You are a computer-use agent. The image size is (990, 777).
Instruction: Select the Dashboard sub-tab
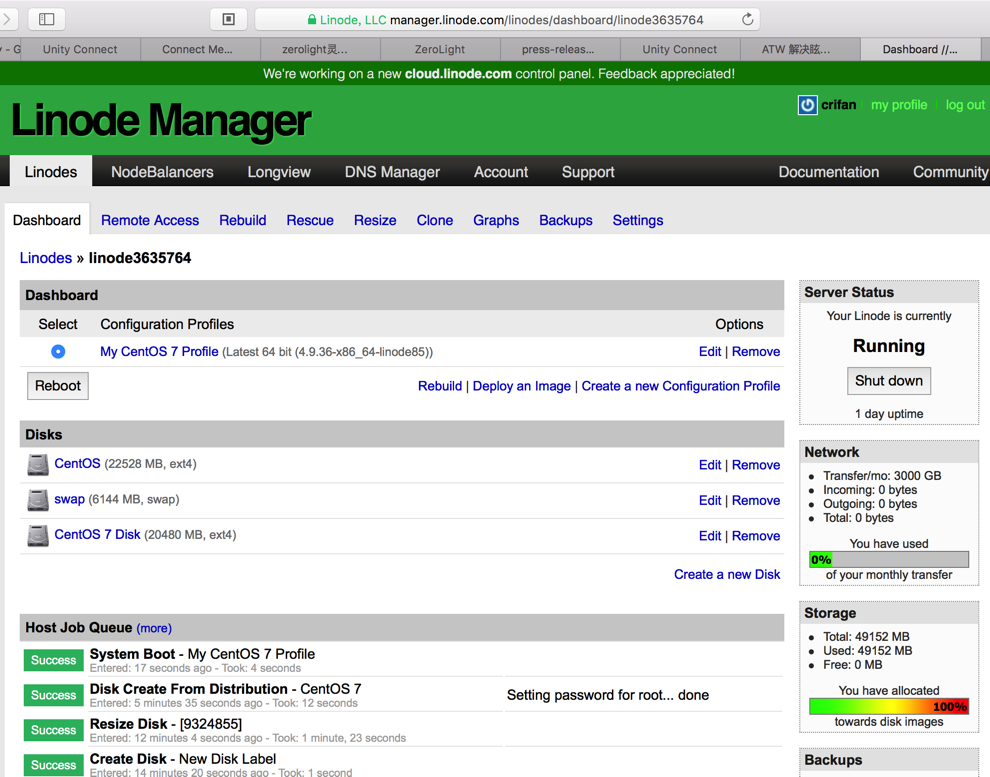coord(47,220)
